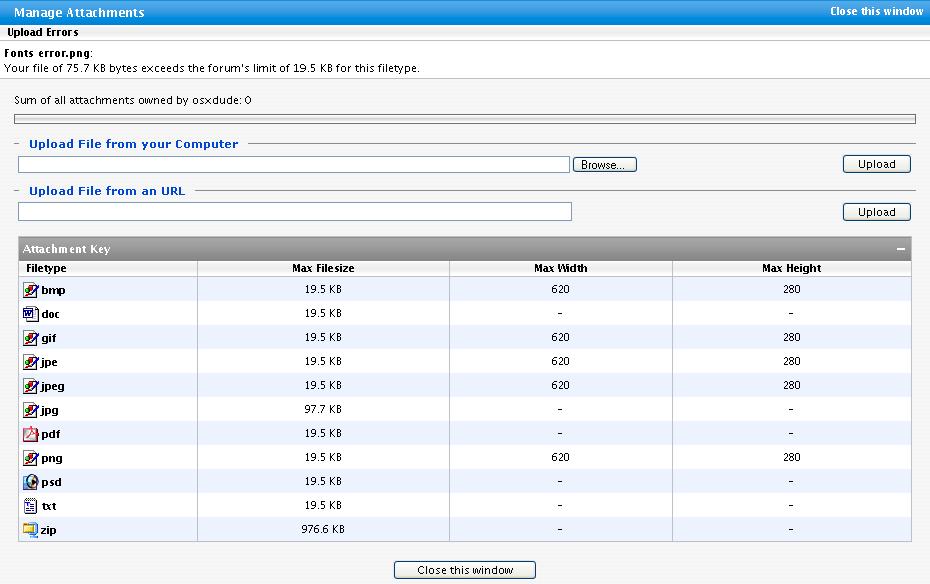Click the jpg filetype icon
The height and width of the screenshot is (584, 930).
click(30, 410)
